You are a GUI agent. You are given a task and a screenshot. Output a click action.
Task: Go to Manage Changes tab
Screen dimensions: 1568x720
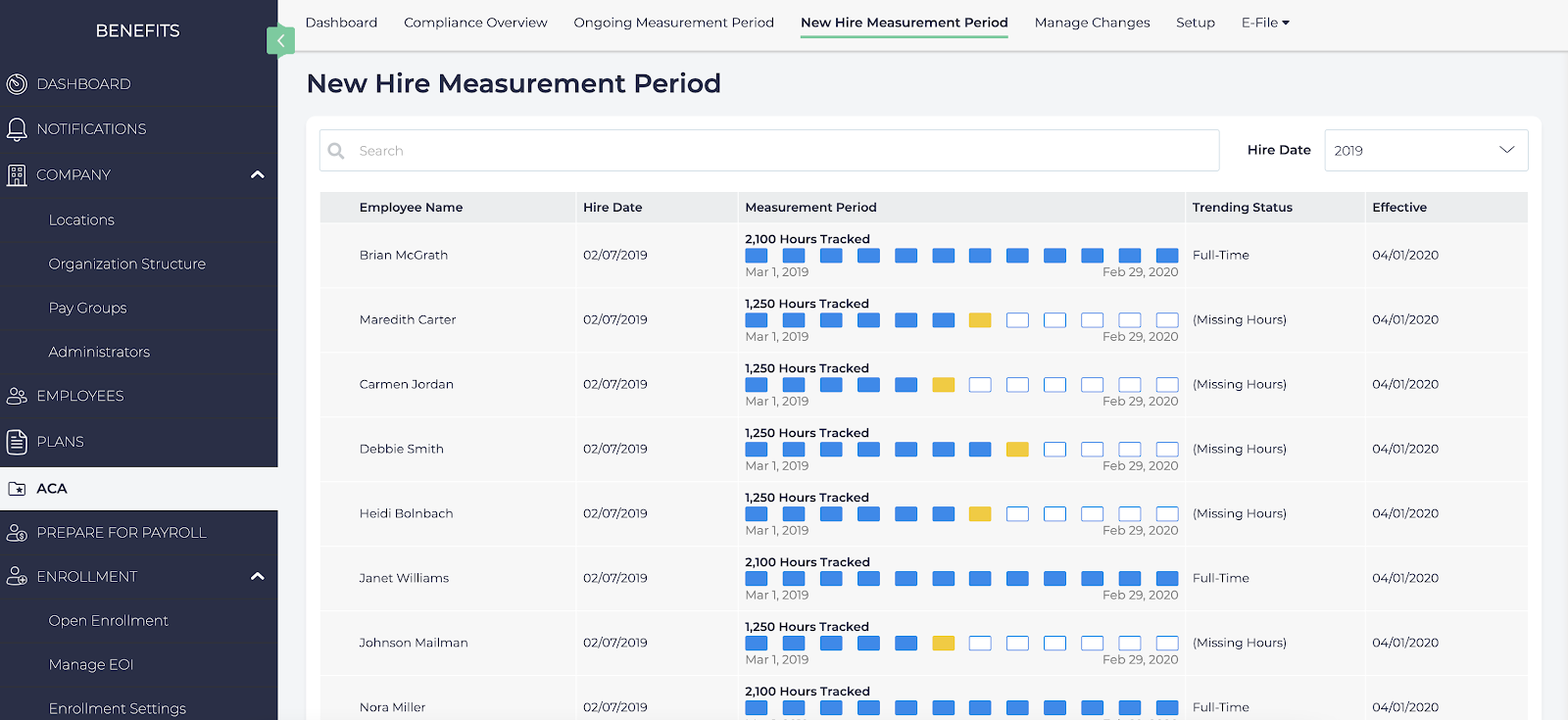tap(1092, 23)
